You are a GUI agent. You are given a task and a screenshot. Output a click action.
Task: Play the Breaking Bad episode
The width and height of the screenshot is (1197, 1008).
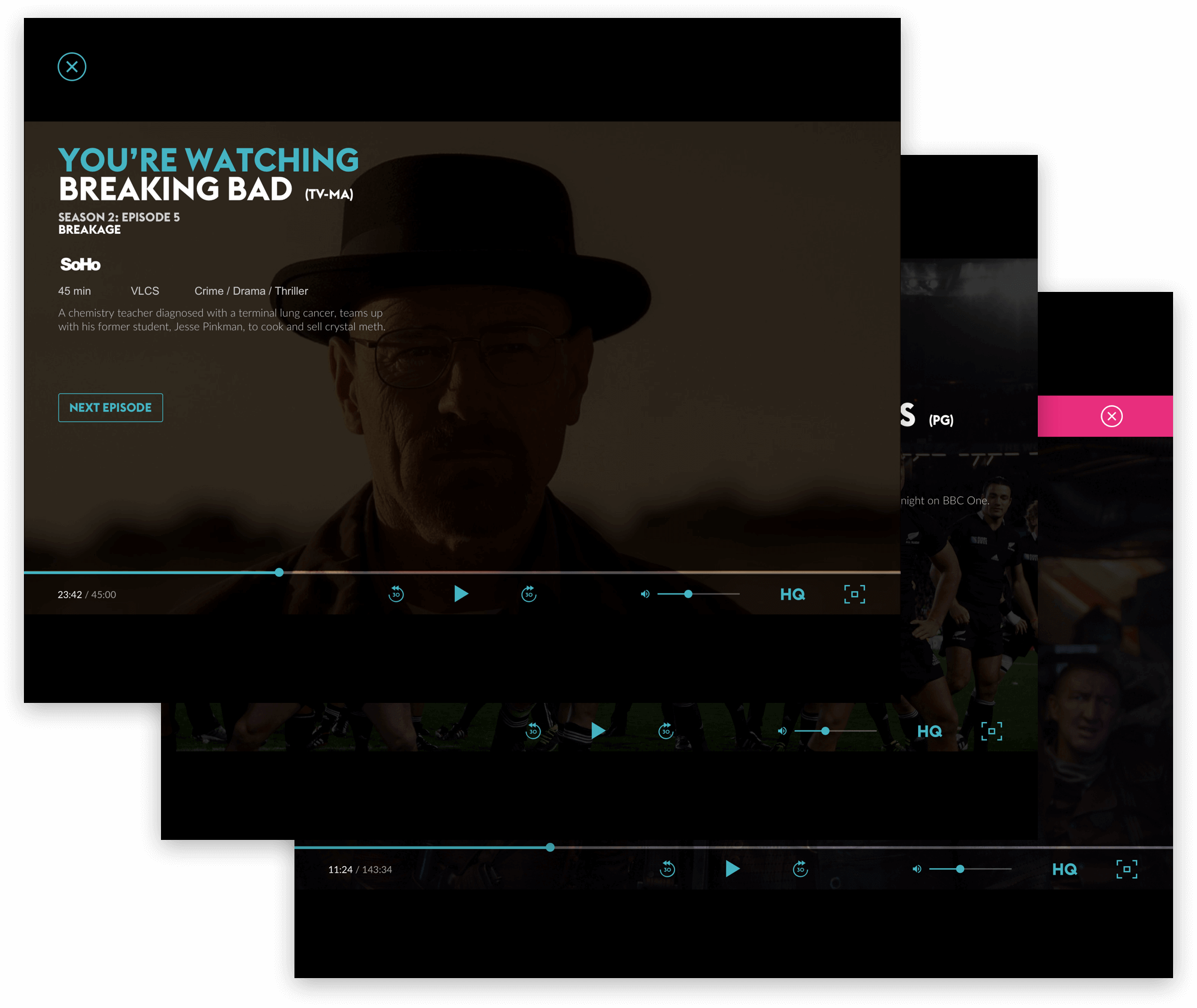coord(461,594)
